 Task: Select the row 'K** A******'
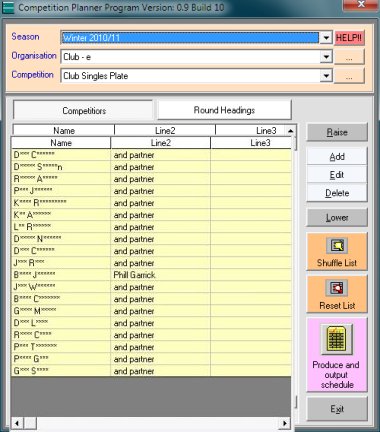coord(151,215)
